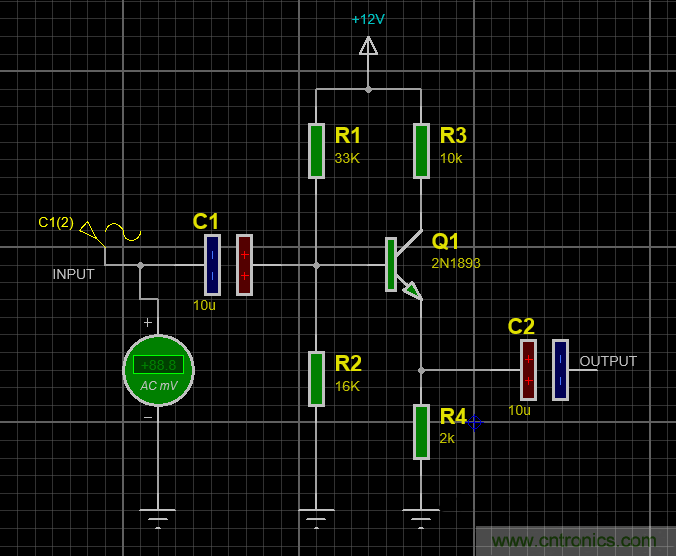This screenshot has height=556, width=676.
Task: Select the 2N1893 part value text
Action: (x=456, y=263)
